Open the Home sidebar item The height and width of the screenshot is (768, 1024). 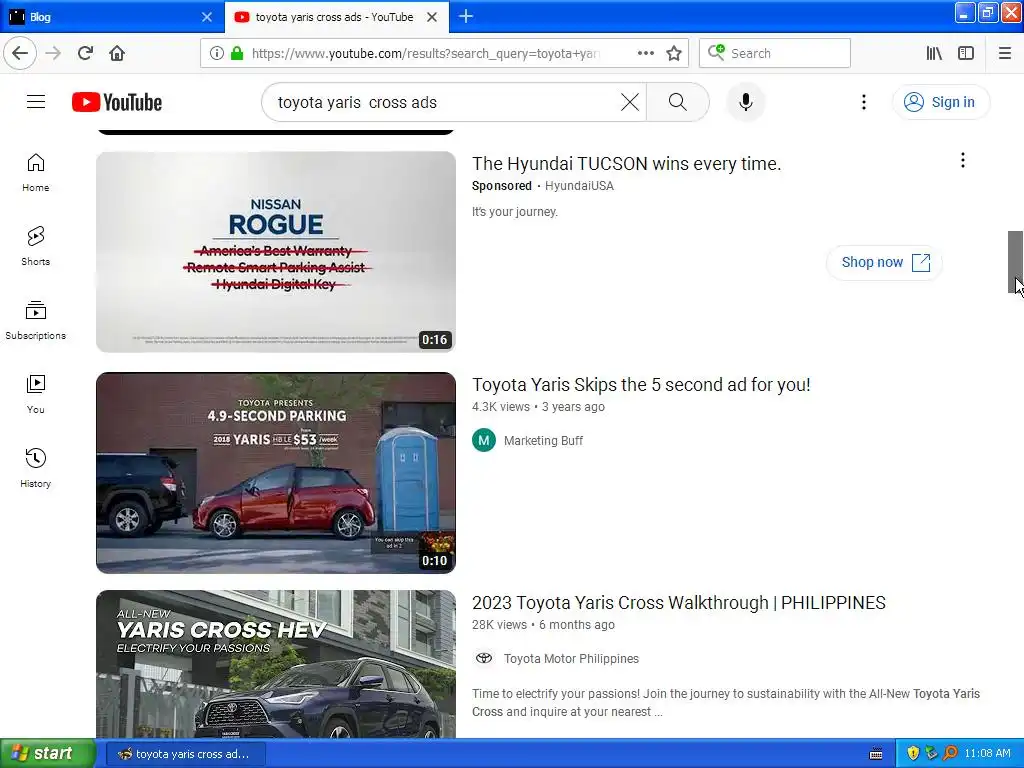(x=36, y=172)
